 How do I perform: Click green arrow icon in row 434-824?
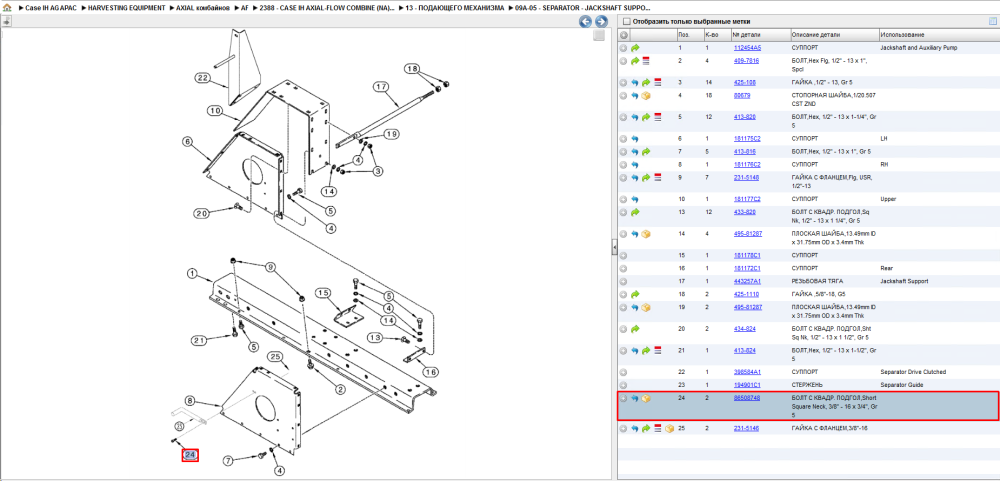point(635,329)
